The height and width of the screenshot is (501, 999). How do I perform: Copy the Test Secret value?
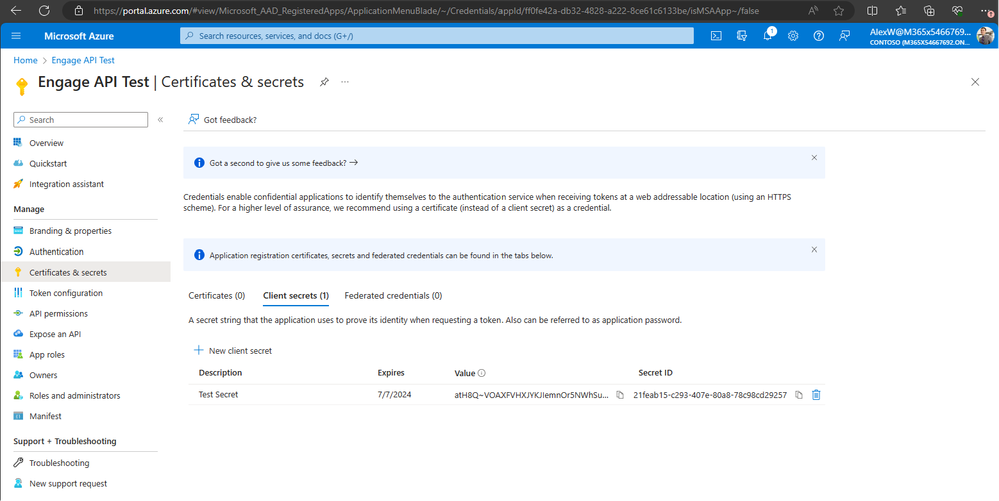tap(619, 395)
